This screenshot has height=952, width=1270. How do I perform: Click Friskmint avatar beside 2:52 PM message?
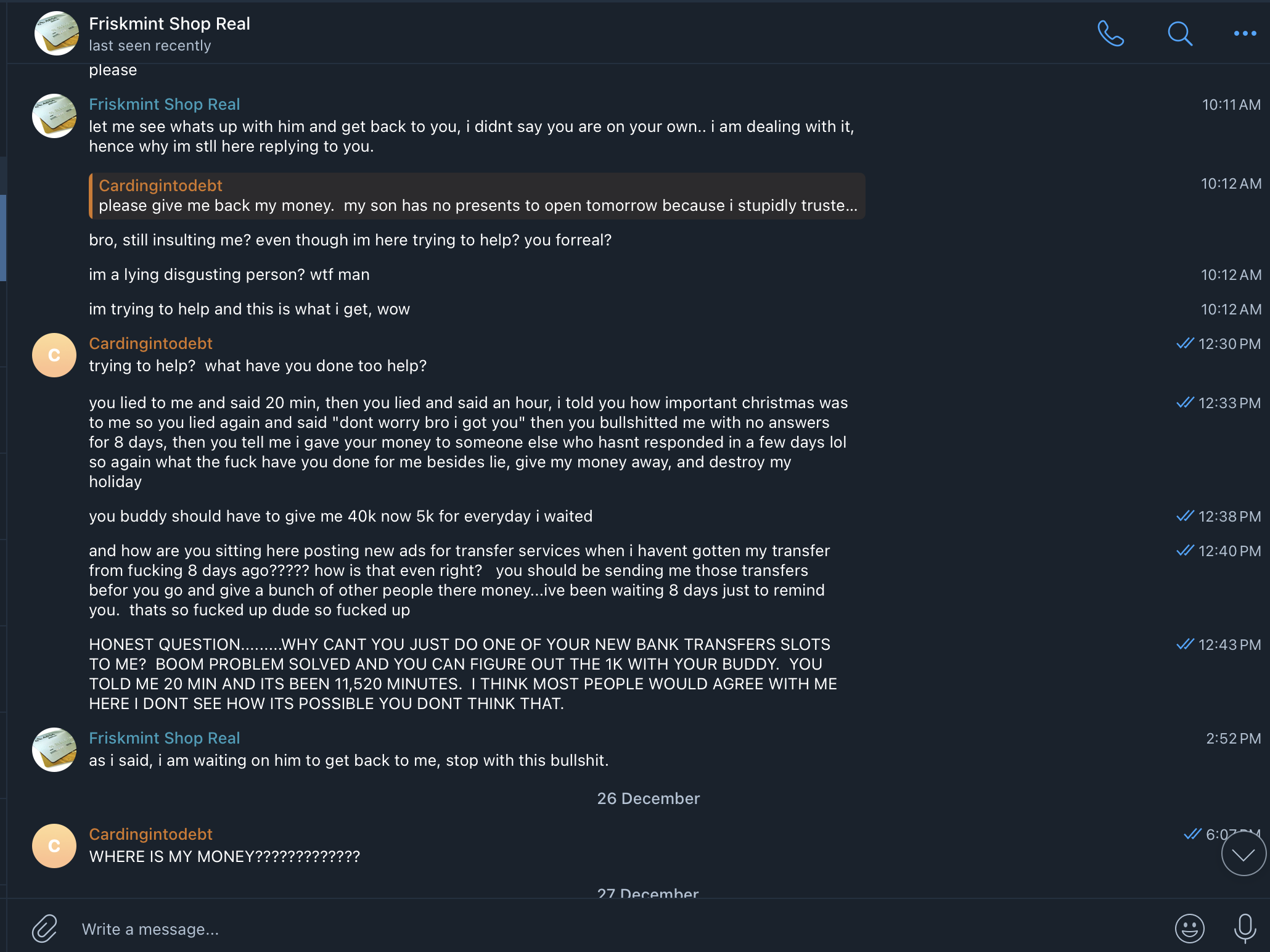tap(54, 750)
